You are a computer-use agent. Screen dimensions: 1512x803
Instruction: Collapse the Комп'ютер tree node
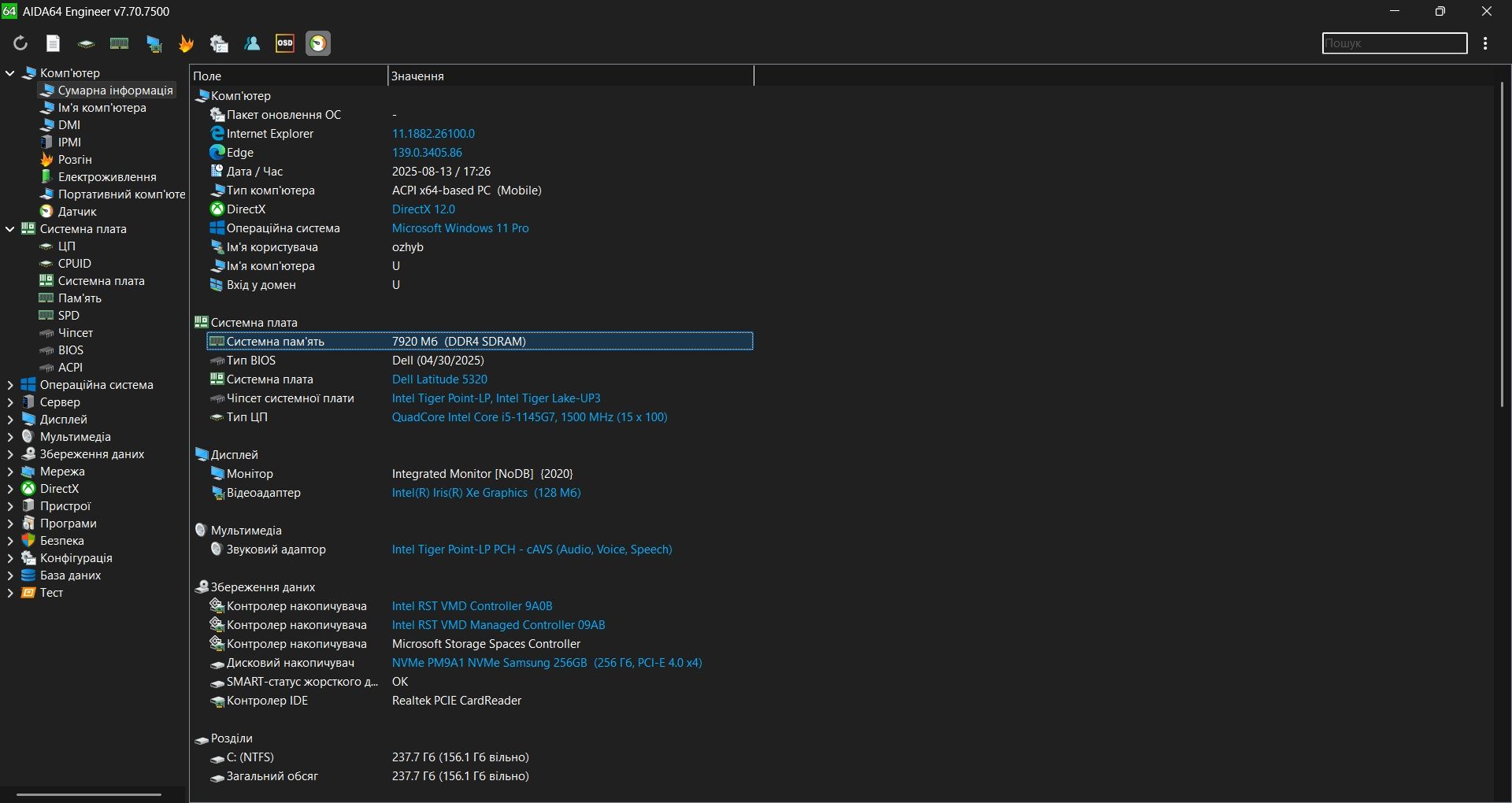(x=10, y=73)
